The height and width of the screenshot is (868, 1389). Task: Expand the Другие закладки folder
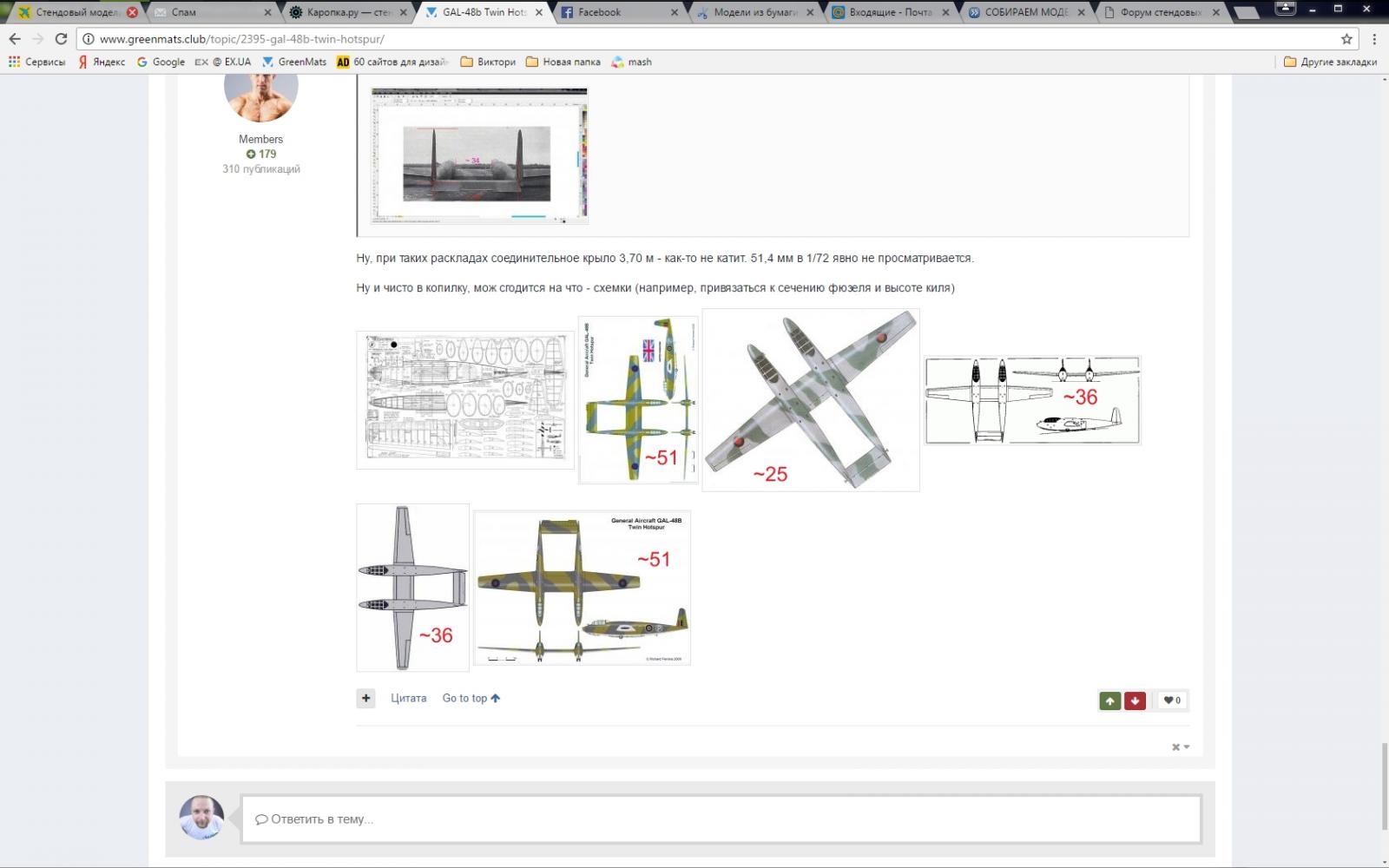pos(1330,62)
